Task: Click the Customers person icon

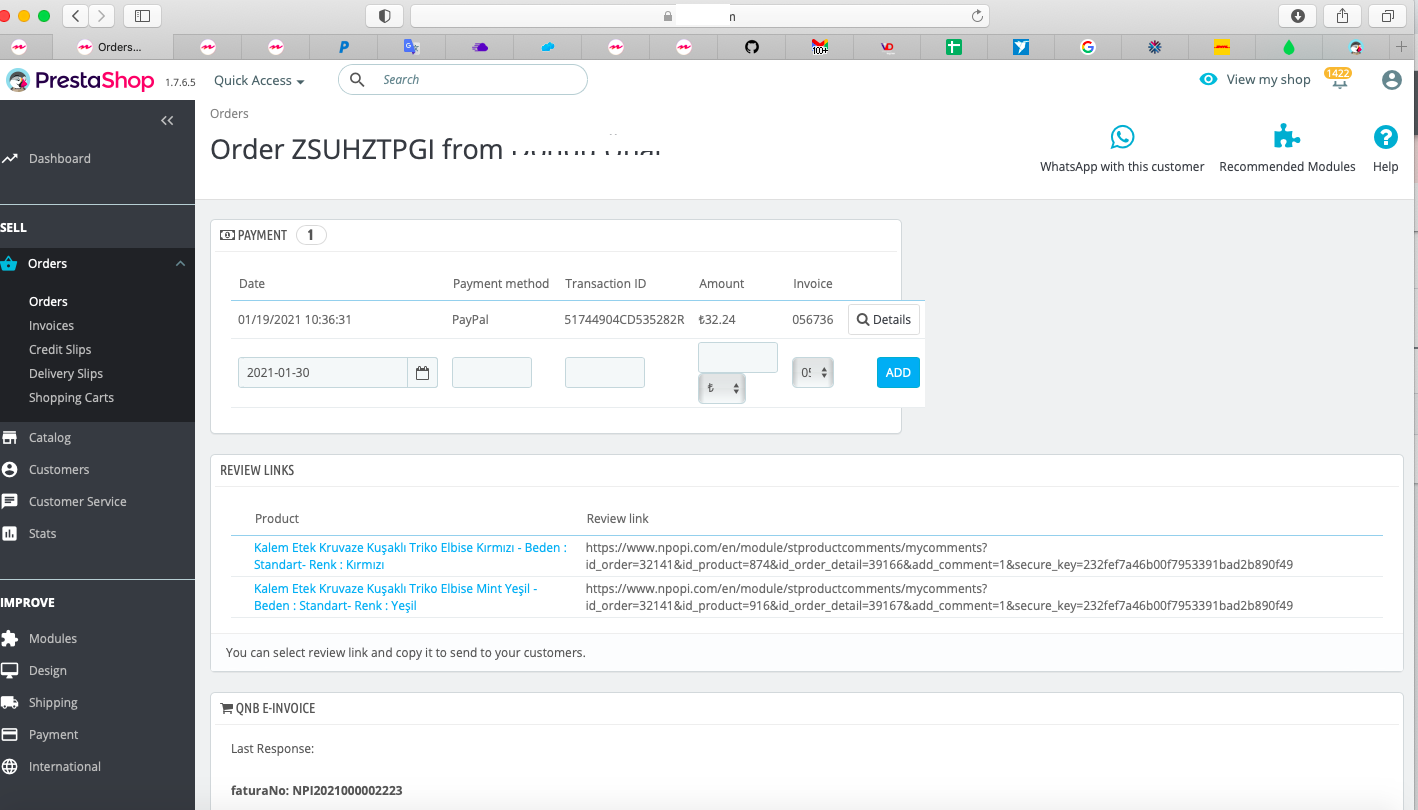Action: tap(9, 470)
